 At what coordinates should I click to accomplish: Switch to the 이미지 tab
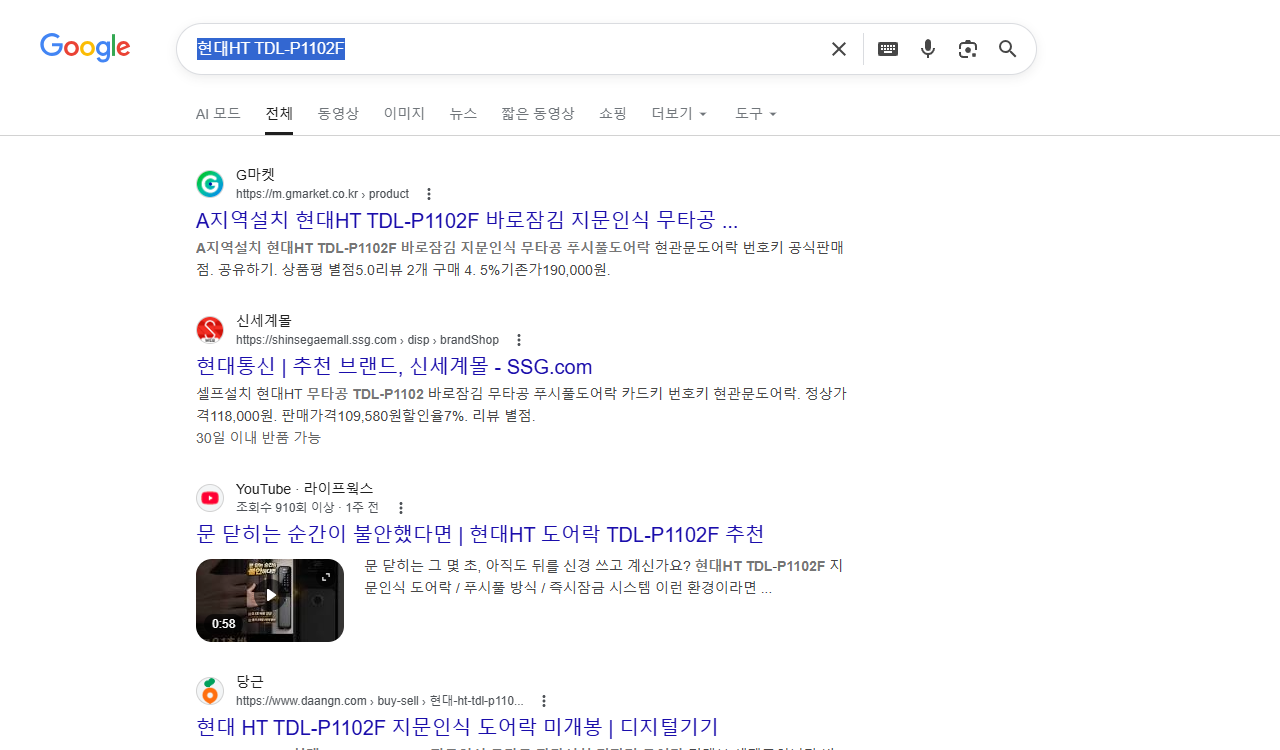(404, 113)
